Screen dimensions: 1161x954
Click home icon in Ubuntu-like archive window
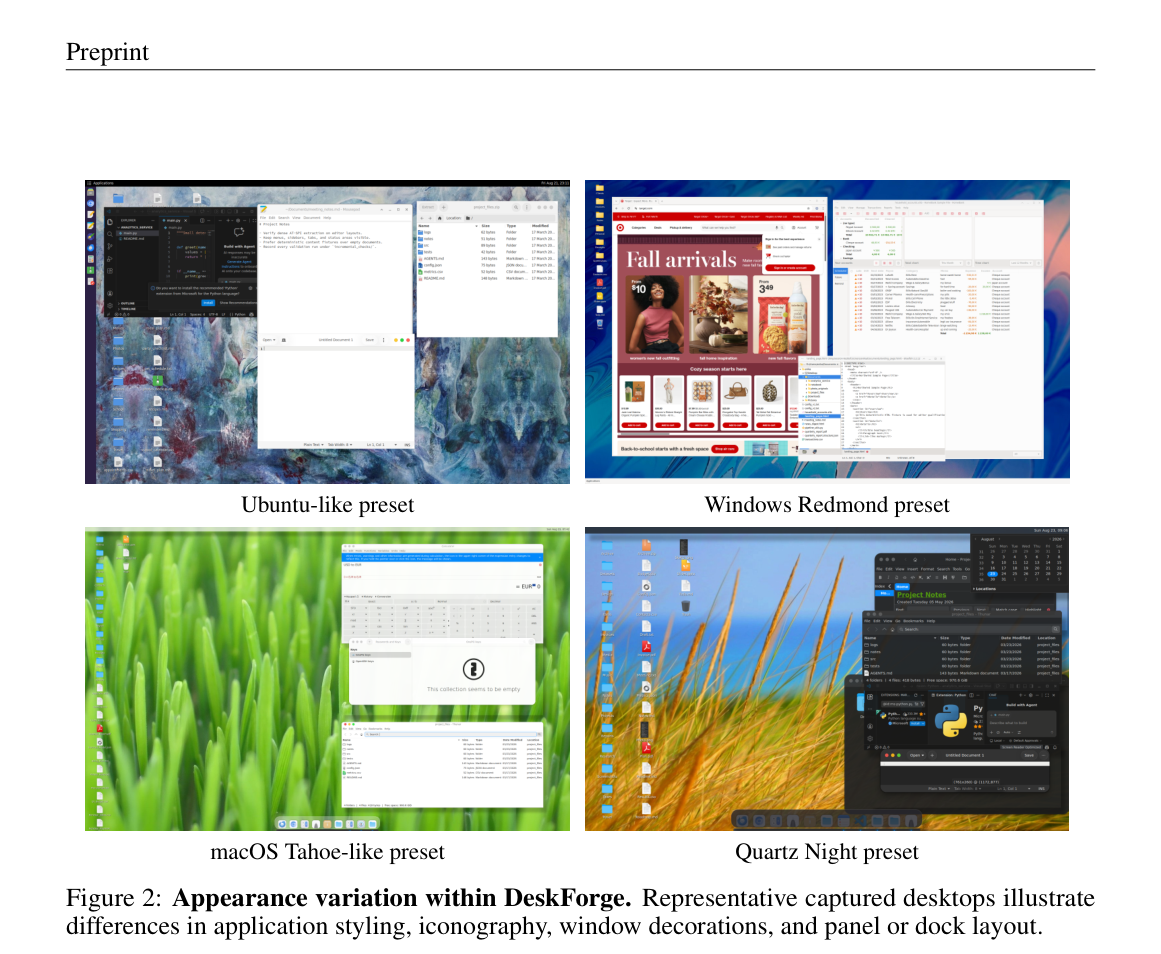coord(440,219)
